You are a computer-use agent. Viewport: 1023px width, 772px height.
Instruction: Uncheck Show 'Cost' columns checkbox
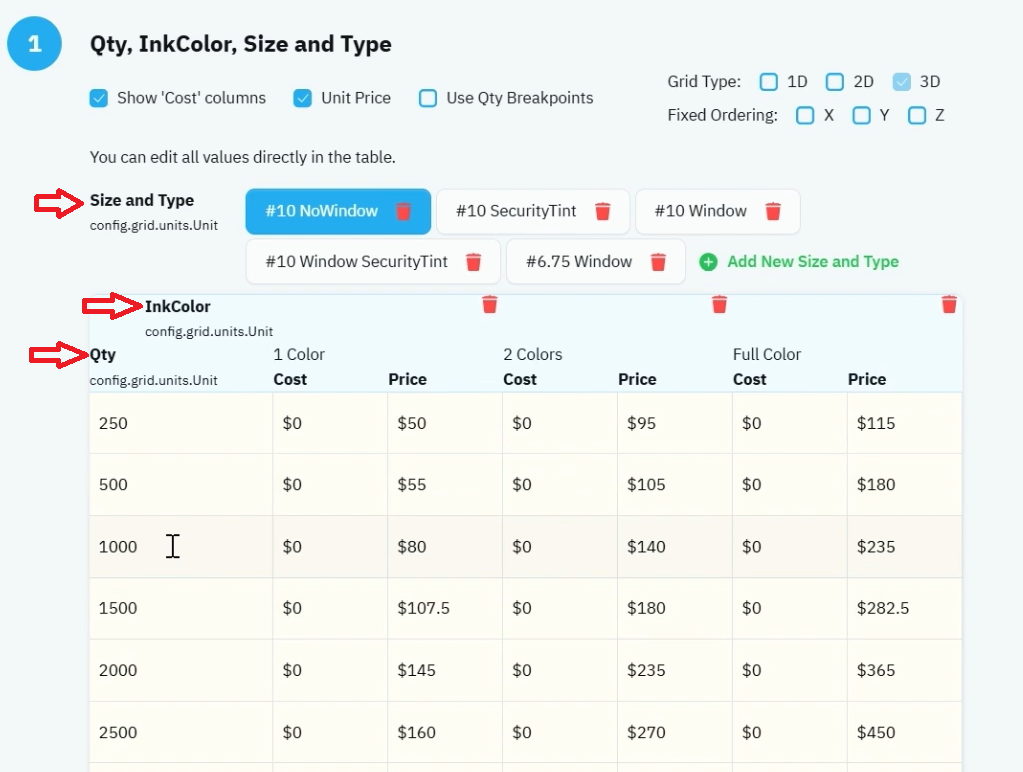(x=99, y=99)
